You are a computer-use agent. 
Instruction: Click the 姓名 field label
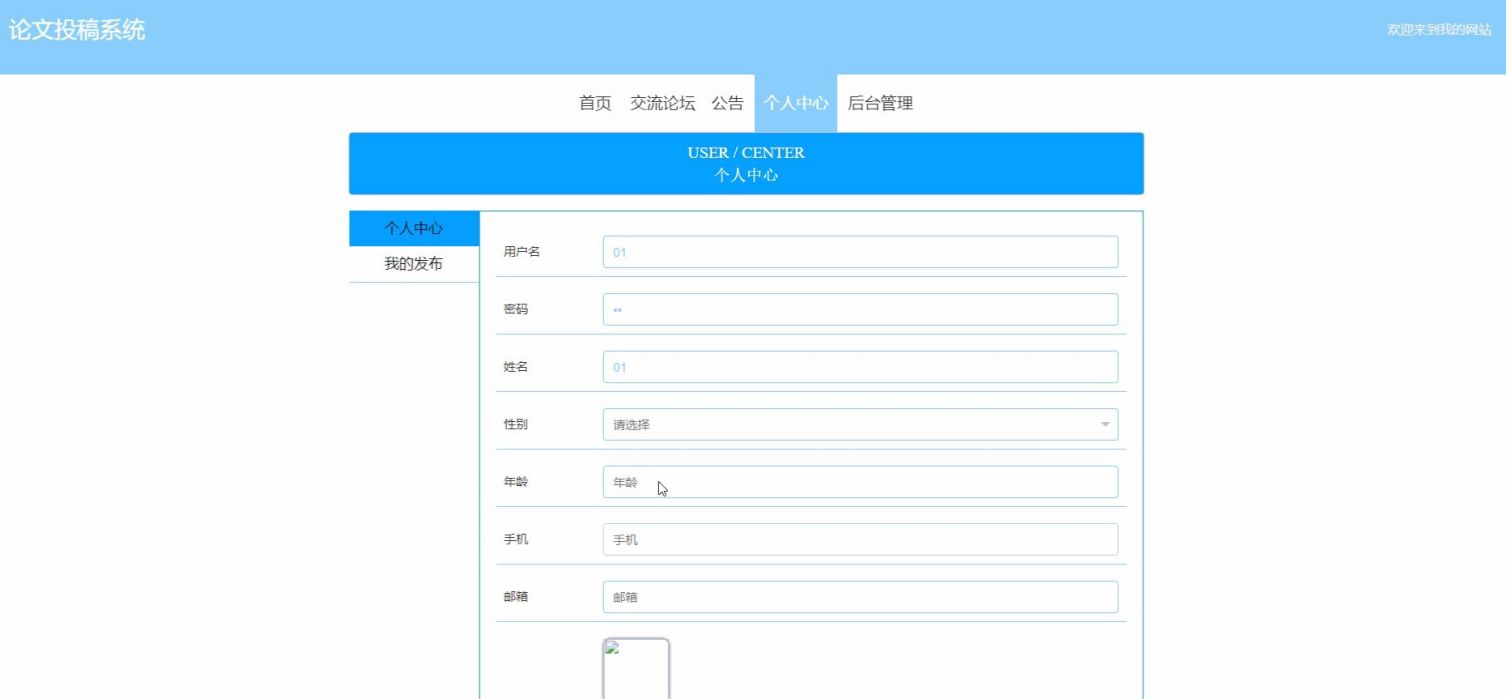pos(515,367)
